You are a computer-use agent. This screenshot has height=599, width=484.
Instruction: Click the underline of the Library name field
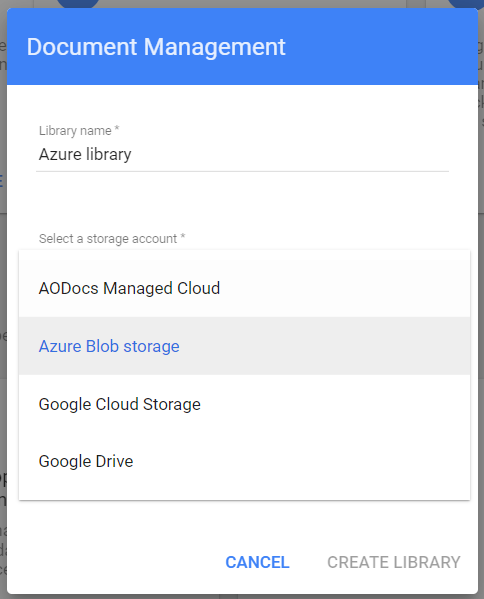click(x=243, y=171)
